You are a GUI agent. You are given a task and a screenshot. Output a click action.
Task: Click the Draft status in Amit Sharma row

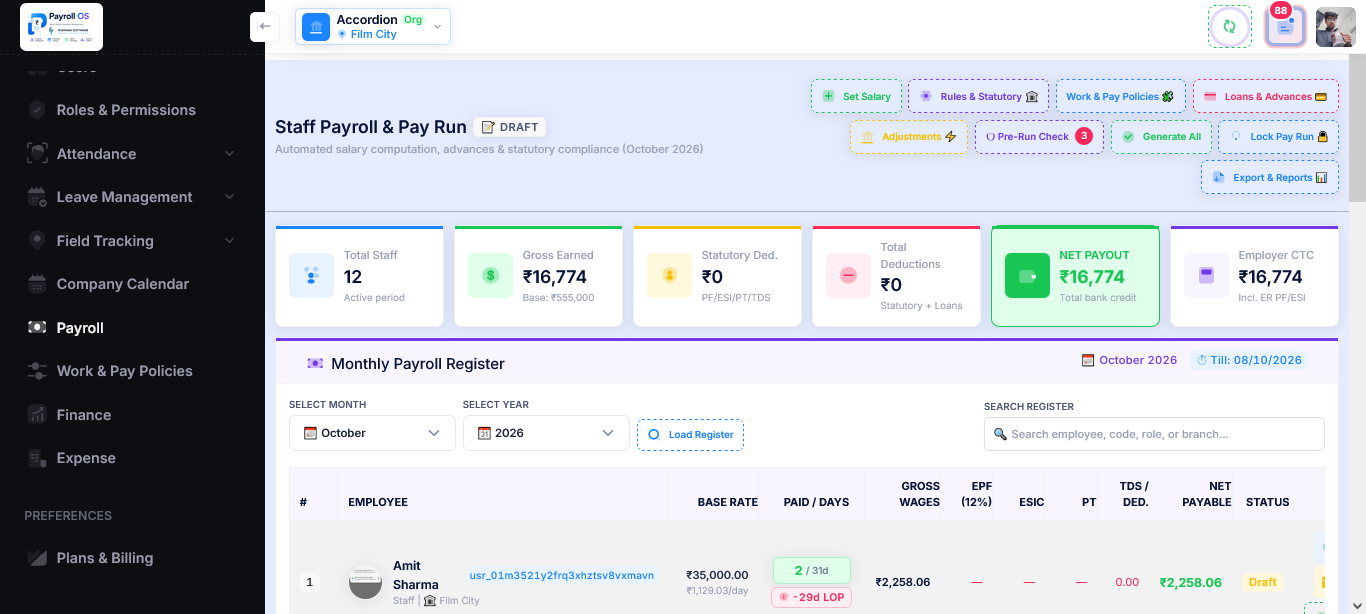pos(1263,582)
